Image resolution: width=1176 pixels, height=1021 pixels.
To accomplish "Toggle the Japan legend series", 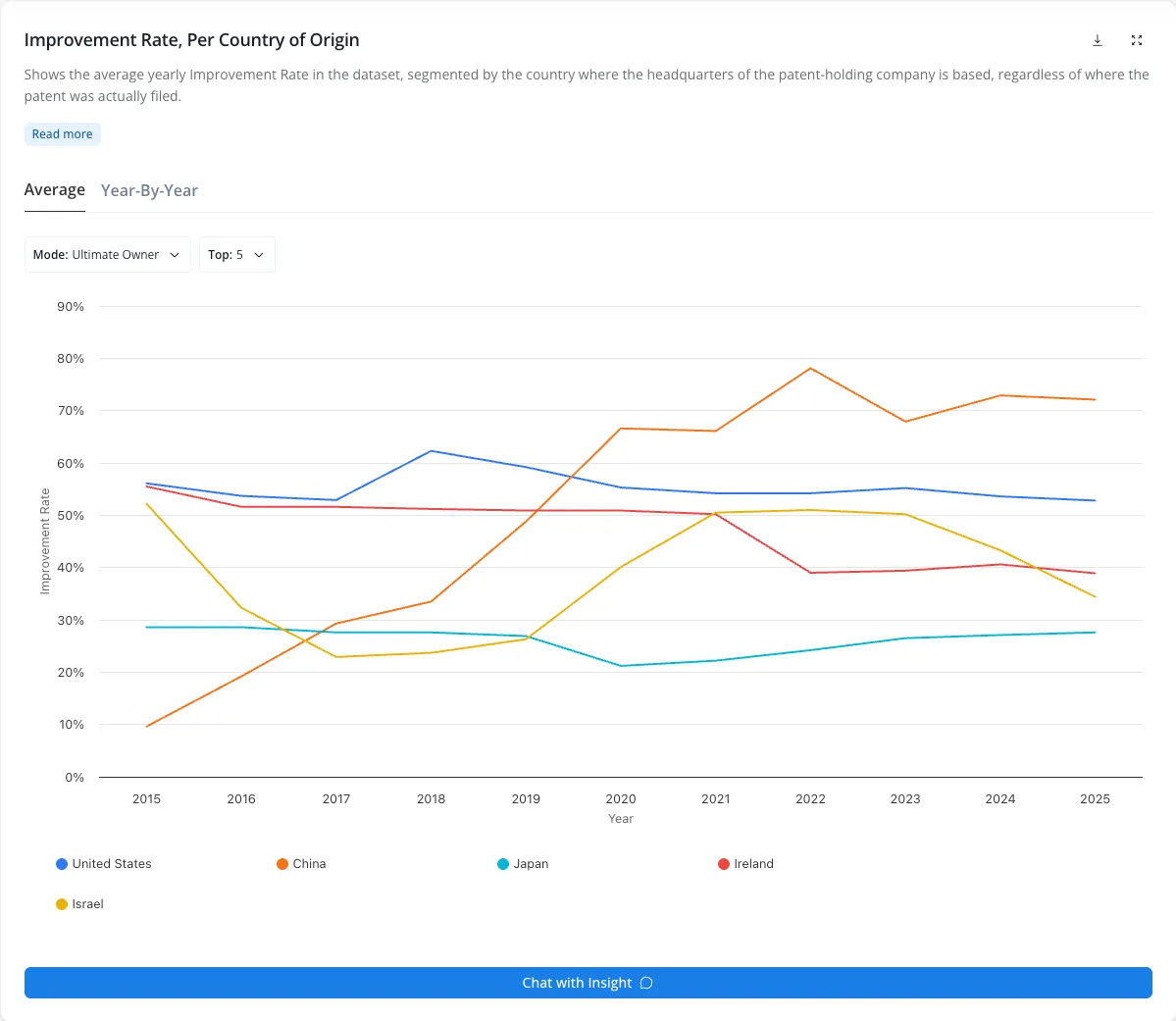I will click(523, 864).
